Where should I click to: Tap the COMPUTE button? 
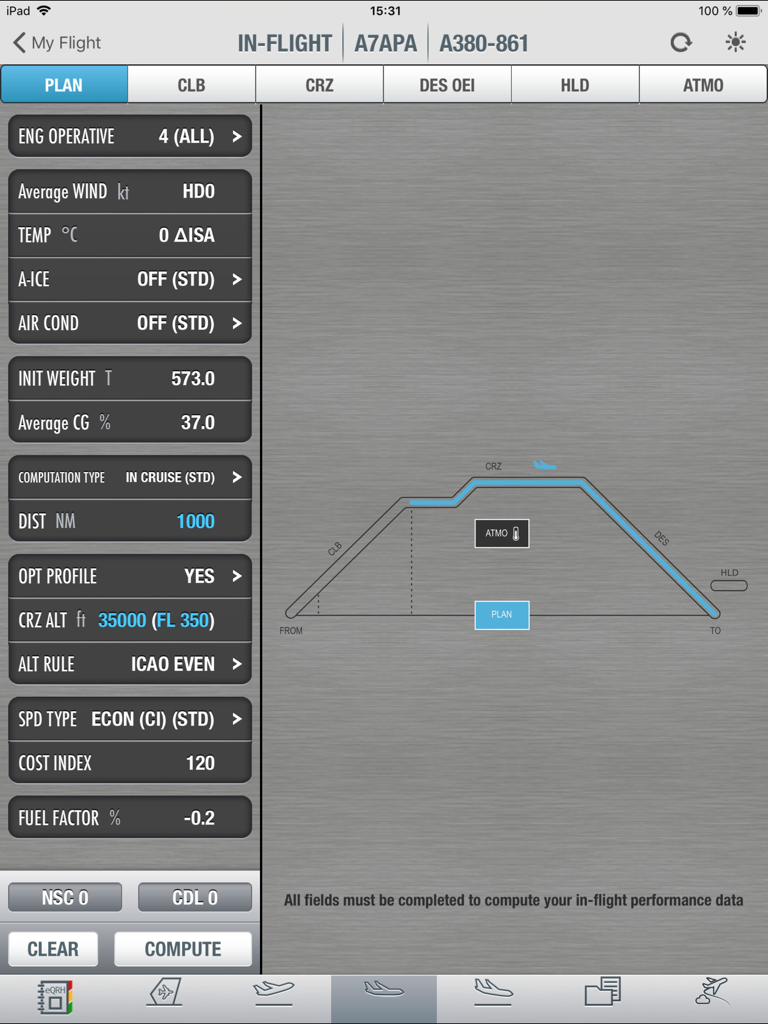click(183, 949)
